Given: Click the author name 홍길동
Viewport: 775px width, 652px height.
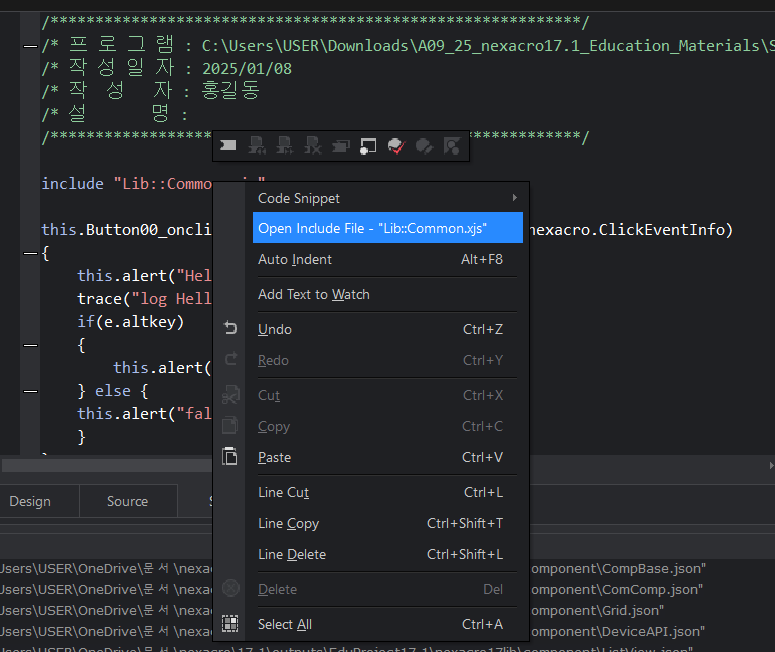Looking at the screenshot, I should [230, 90].
